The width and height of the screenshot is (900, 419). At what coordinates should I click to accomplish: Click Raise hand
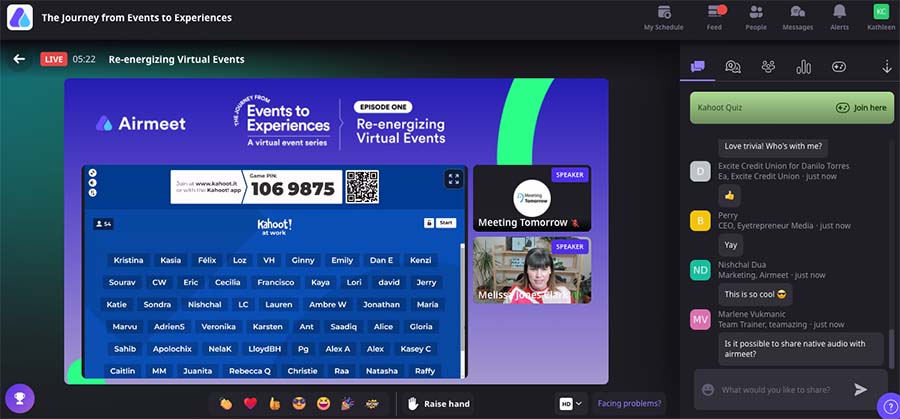pyautogui.click(x=439, y=404)
